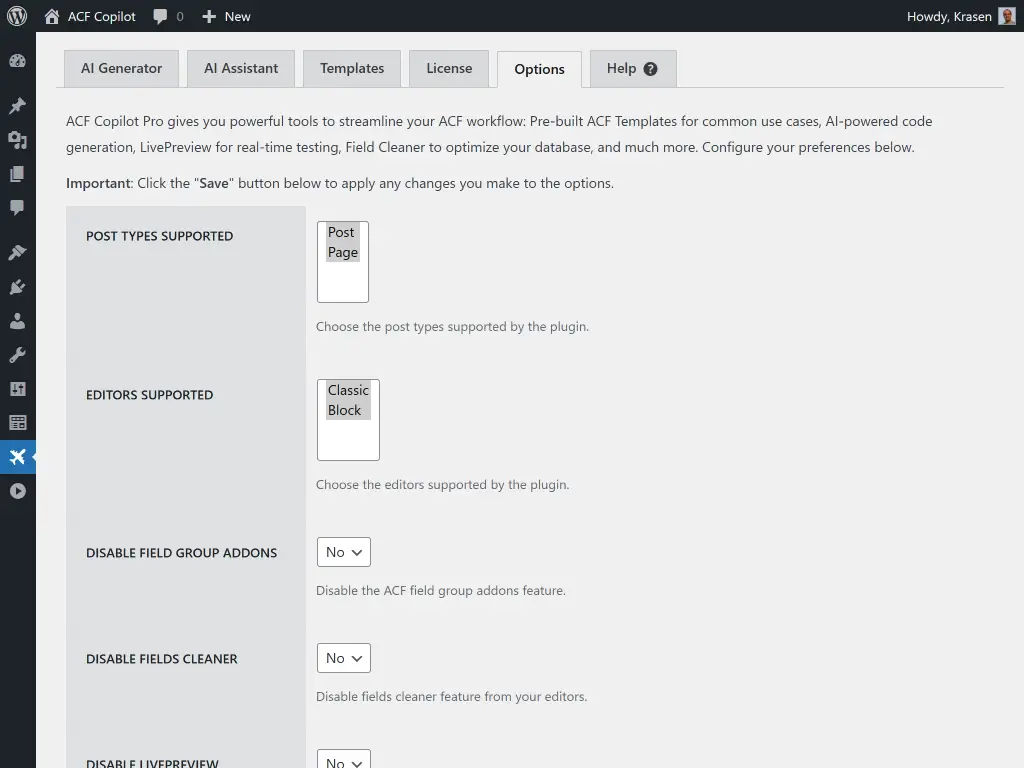
Task: Open the Comments bubble icon
Action: coord(18,208)
